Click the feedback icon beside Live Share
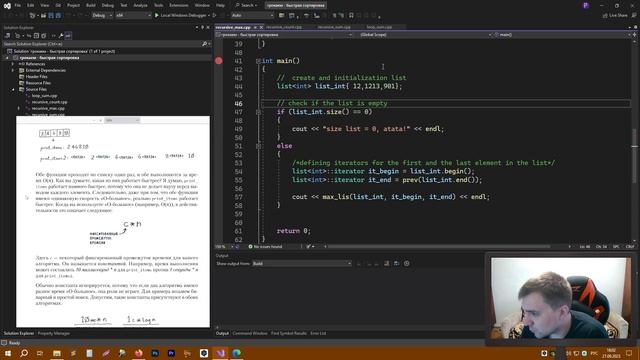 coord(634,16)
